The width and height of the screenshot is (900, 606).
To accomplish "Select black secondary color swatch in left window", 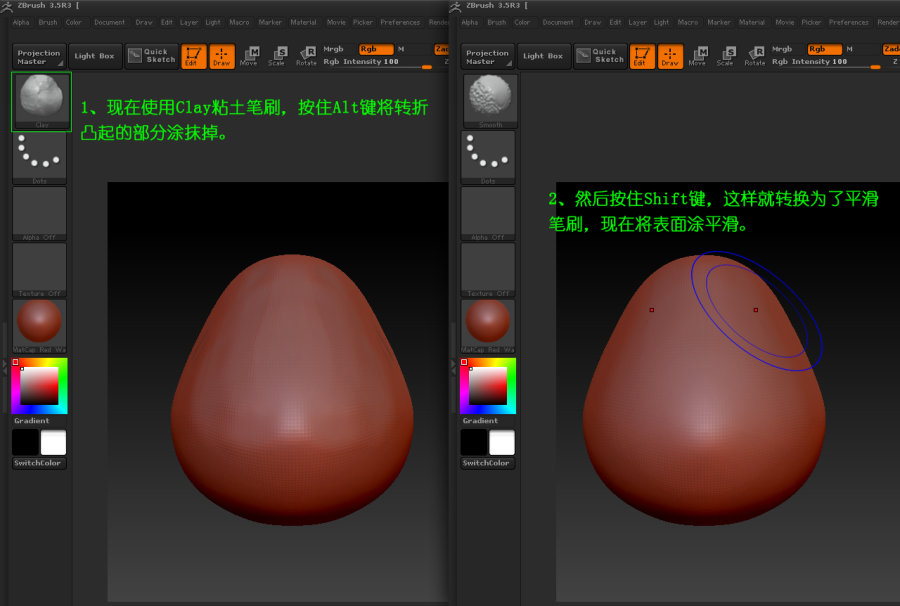I will click(25, 442).
